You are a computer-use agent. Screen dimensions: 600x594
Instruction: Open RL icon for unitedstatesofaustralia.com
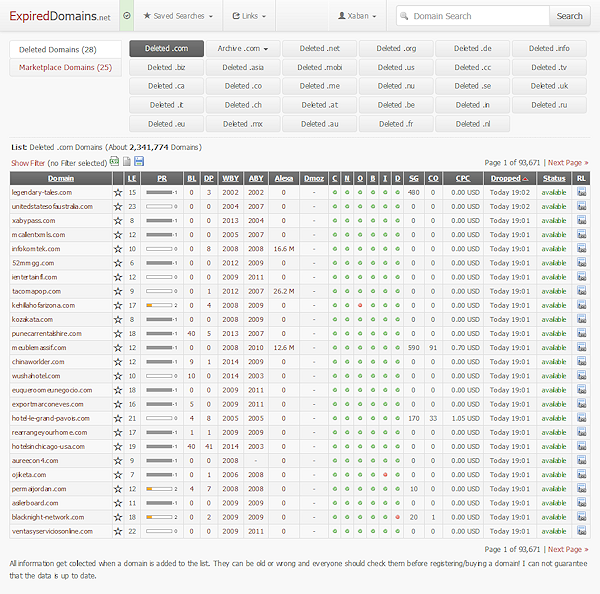pyautogui.click(x=581, y=206)
